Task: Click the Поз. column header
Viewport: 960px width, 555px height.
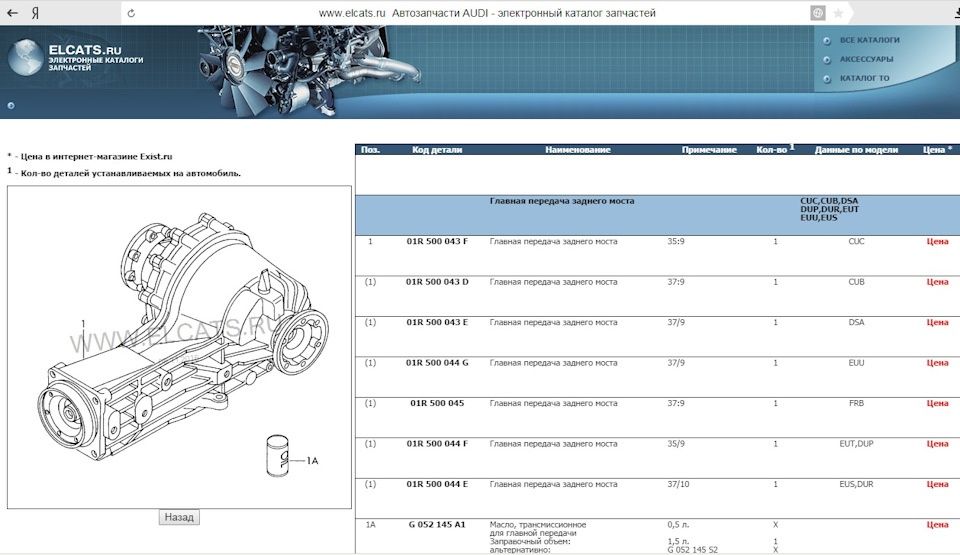Action: tap(370, 149)
